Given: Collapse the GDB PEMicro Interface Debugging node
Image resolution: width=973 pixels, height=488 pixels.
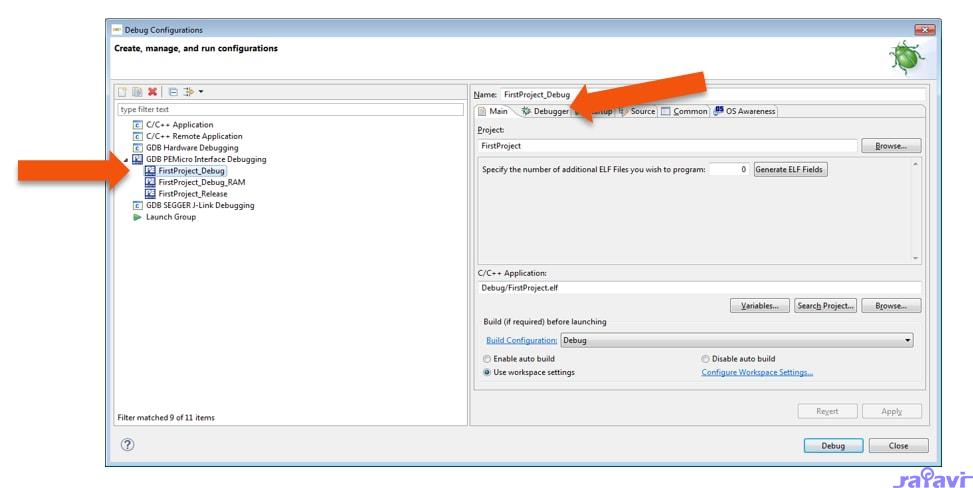Looking at the screenshot, I should [x=126, y=159].
